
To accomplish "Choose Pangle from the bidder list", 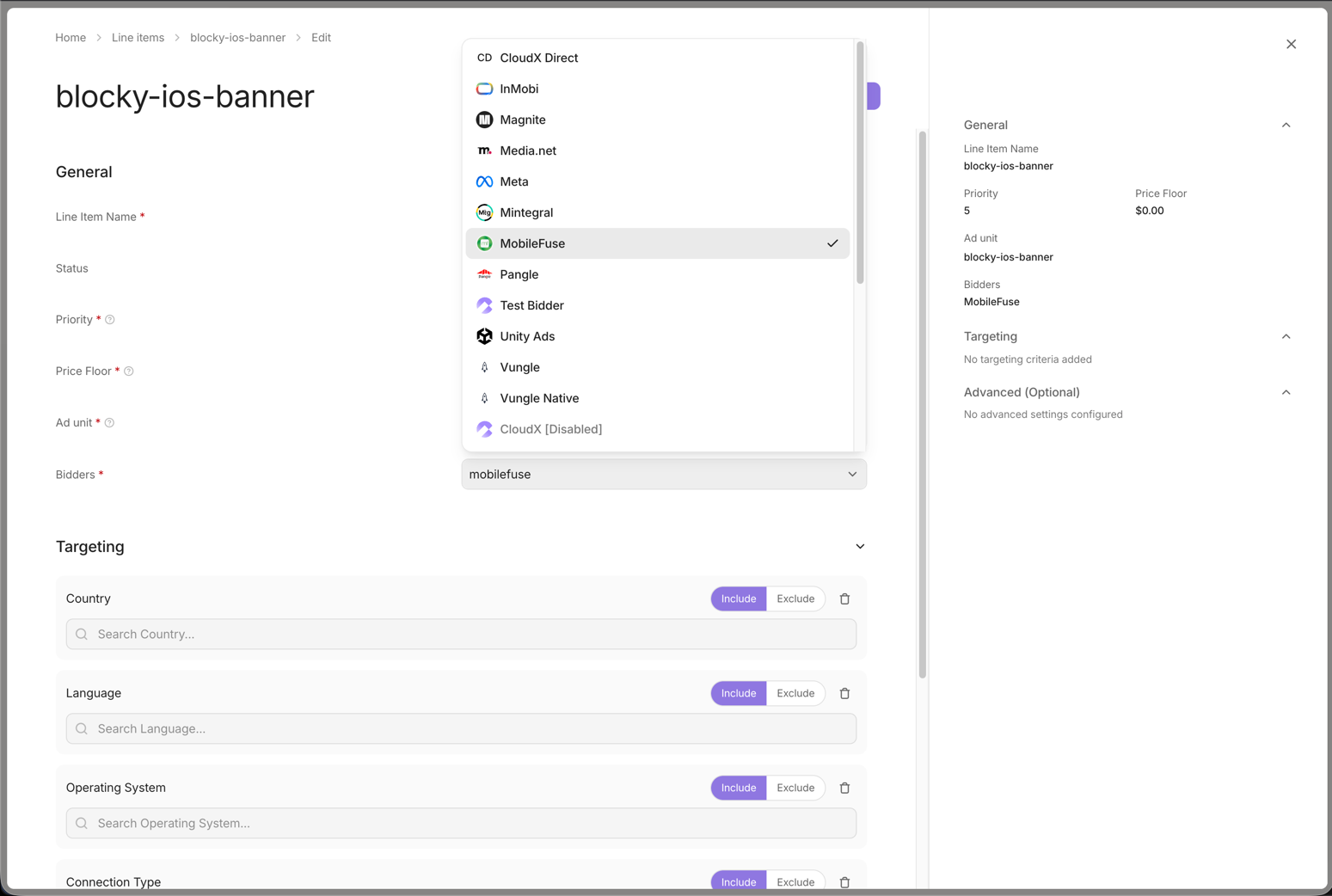I will [x=658, y=274].
